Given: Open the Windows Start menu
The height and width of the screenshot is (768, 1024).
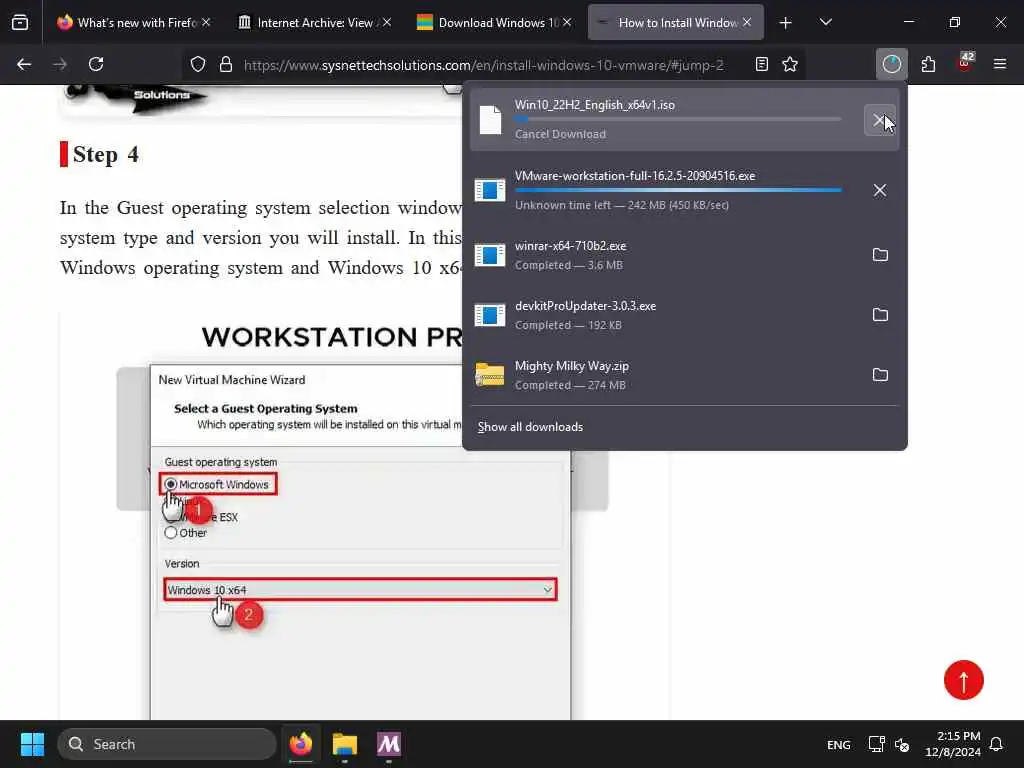Looking at the screenshot, I should 31,744.
